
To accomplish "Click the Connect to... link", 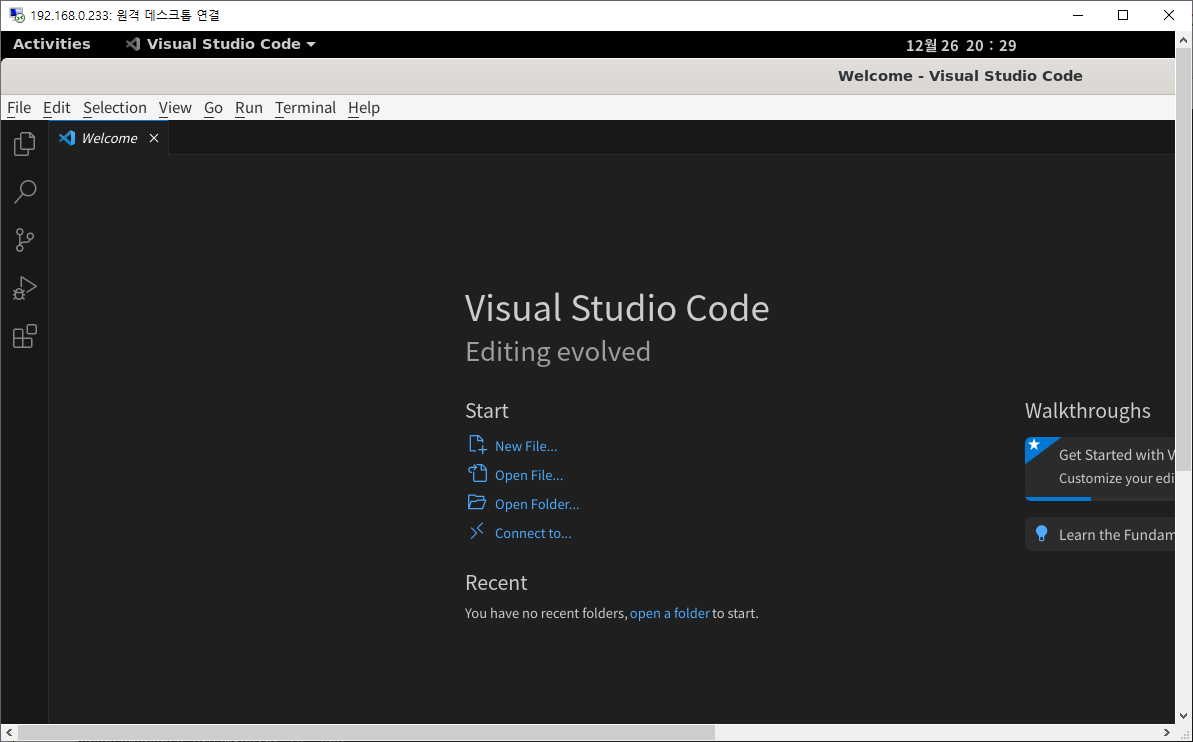I will [x=533, y=533].
